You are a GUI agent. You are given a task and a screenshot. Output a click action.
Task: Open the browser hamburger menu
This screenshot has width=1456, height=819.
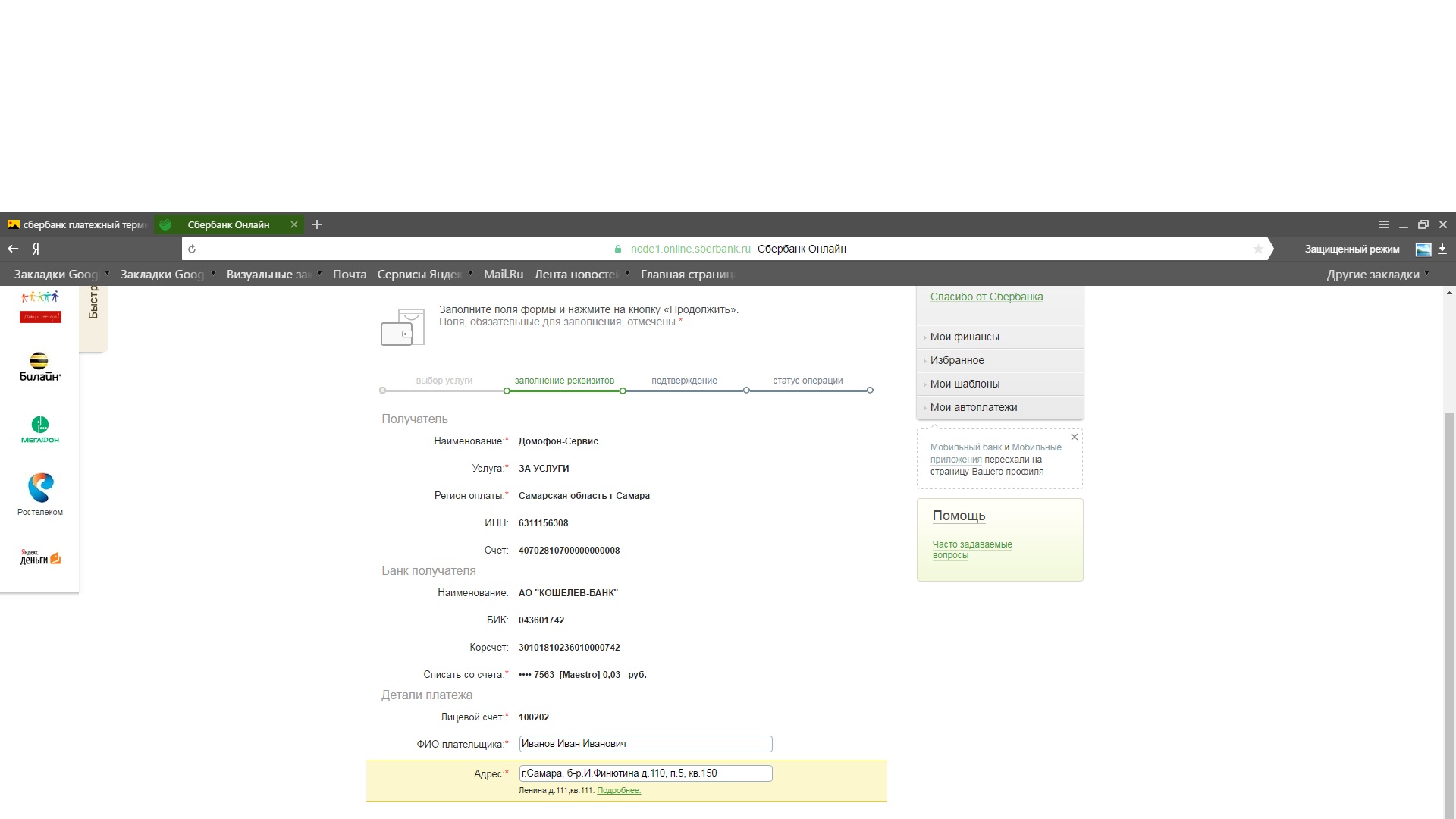[1383, 224]
